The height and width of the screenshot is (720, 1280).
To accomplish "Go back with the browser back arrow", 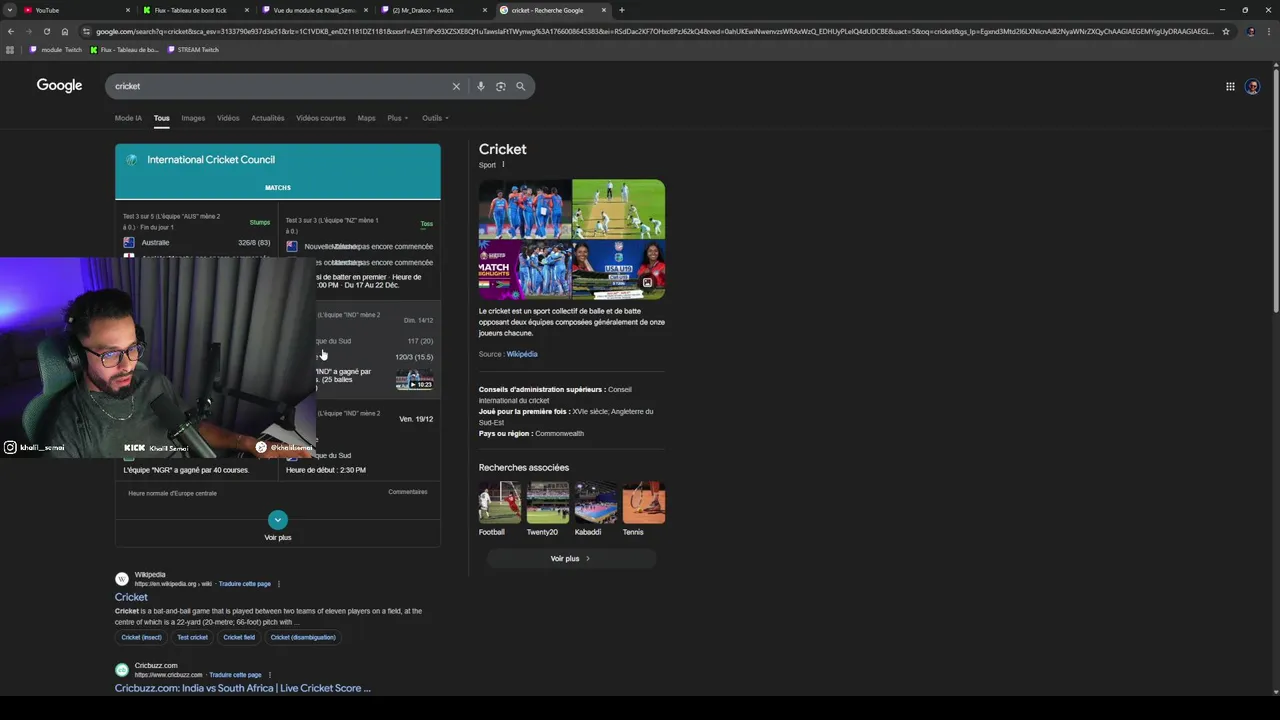I will point(10,31).
